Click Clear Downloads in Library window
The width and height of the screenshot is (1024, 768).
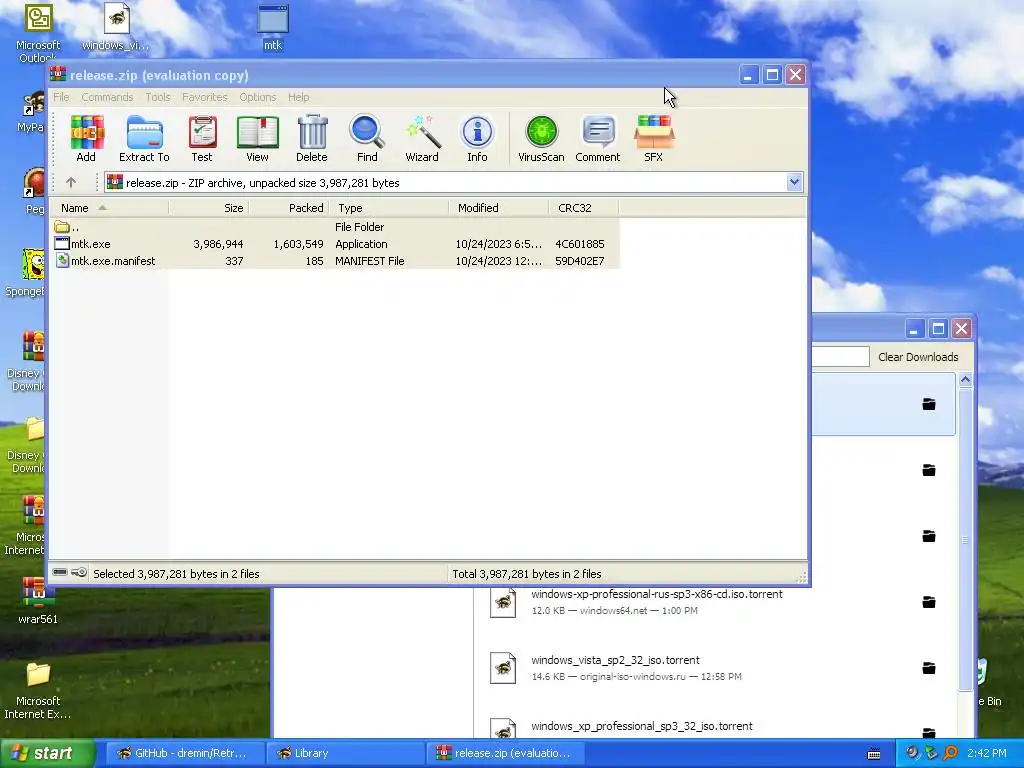pyautogui.click(x=918, y=357)
